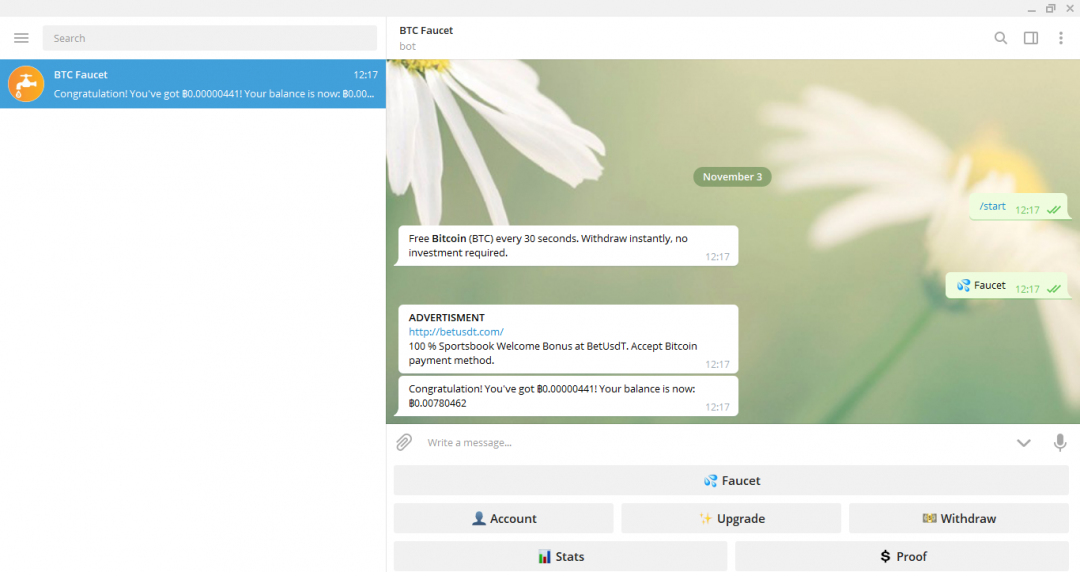The height and width of the screenshot is (572, 1080).
Task: Focus the Write a message field
Action: tap(700, 442)
